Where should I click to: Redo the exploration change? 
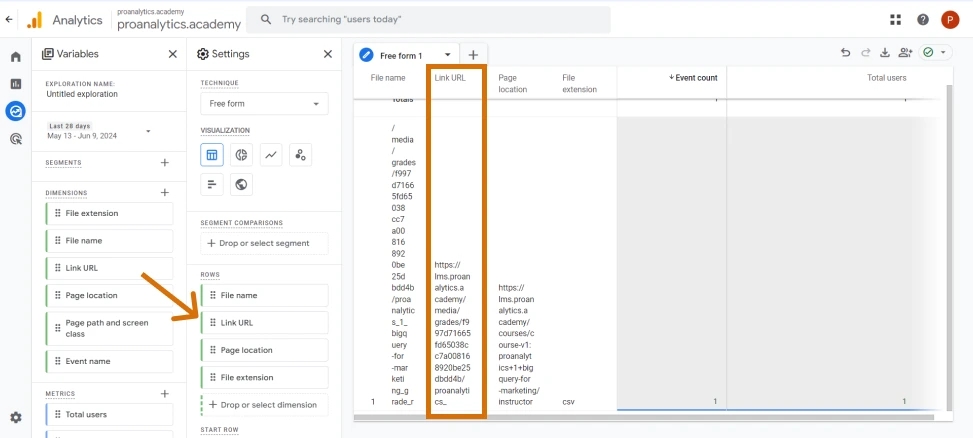[x=865, y=53]
